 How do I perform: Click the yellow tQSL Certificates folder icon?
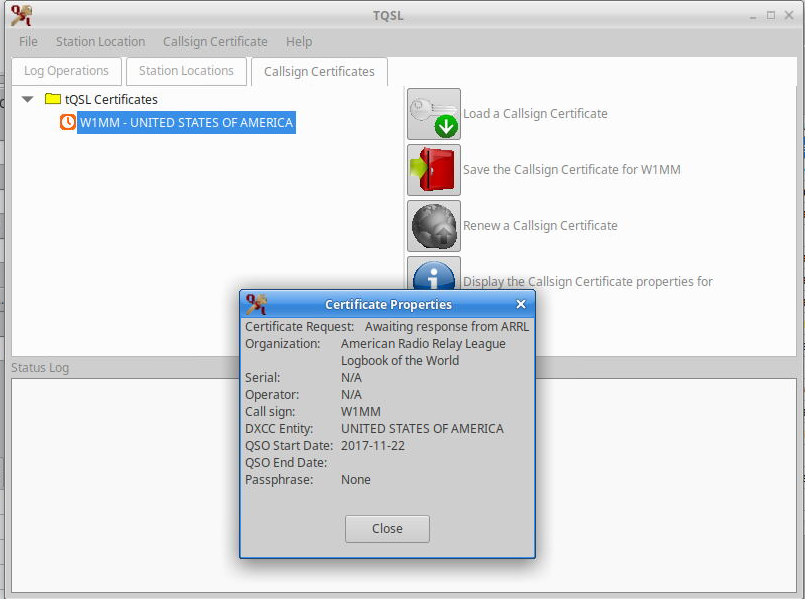pyautogui.click(x=53, y=99)
